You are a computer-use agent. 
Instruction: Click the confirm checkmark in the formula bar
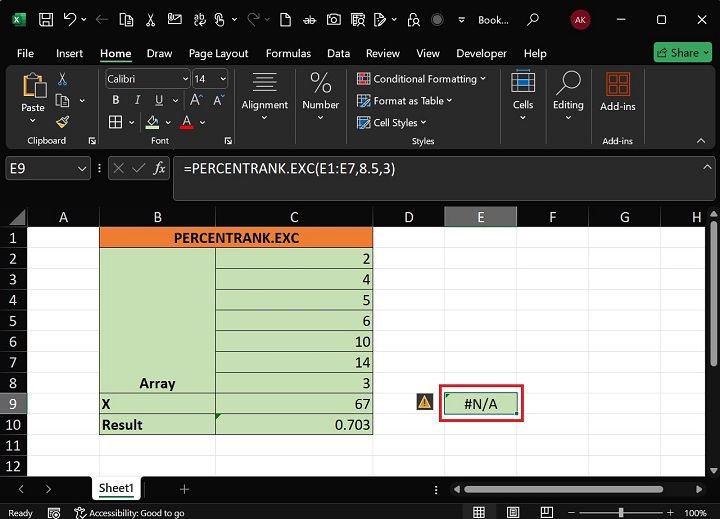[x=139, y=169]
